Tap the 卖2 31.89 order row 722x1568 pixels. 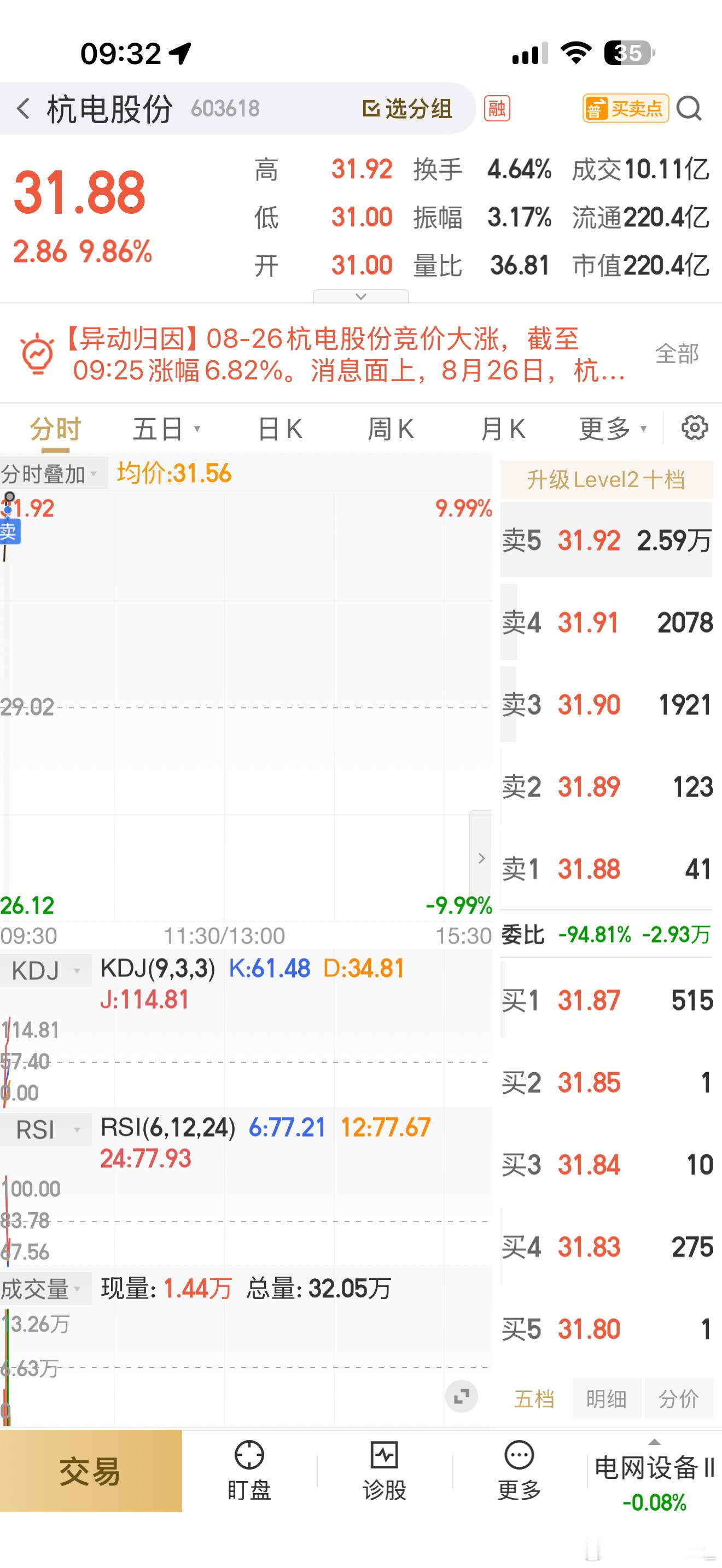click(607, 786)
